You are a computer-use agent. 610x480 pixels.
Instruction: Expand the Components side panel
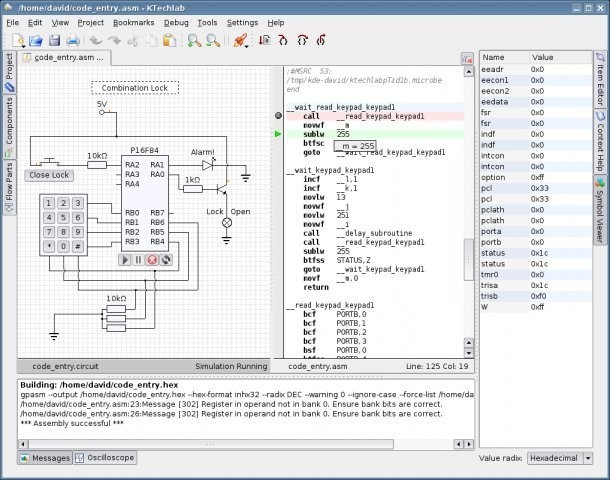[x=9, y=128]
